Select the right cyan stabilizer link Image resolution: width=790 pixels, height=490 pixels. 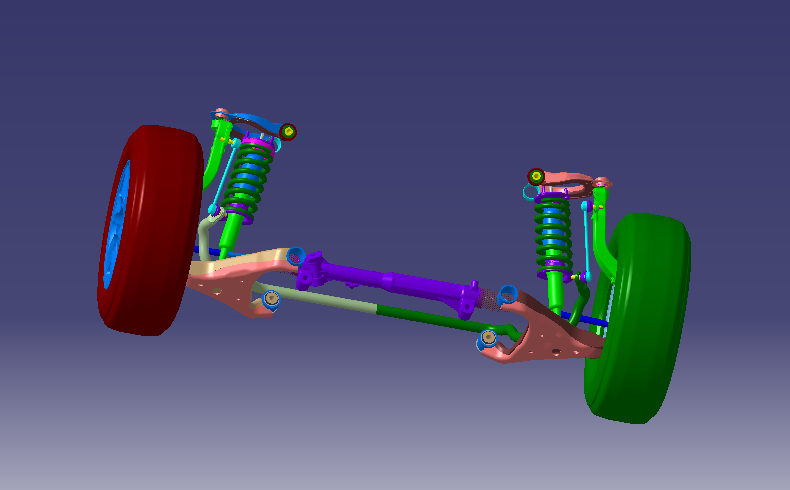(x=587, y=241)
